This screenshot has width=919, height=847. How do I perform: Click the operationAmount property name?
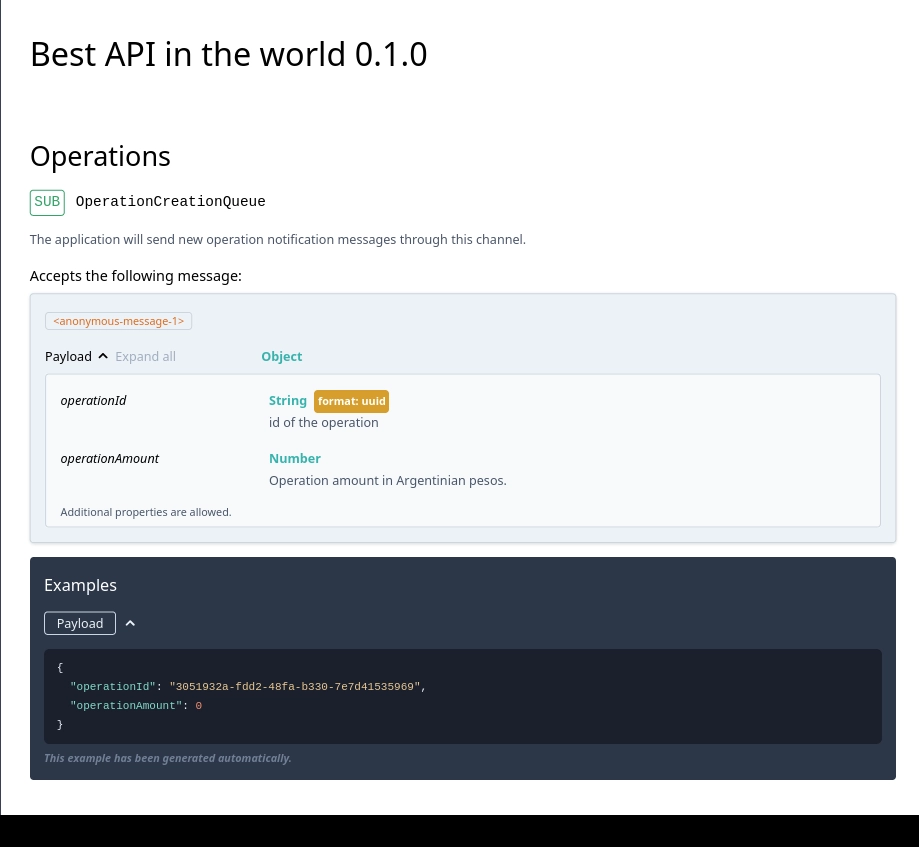109,458
